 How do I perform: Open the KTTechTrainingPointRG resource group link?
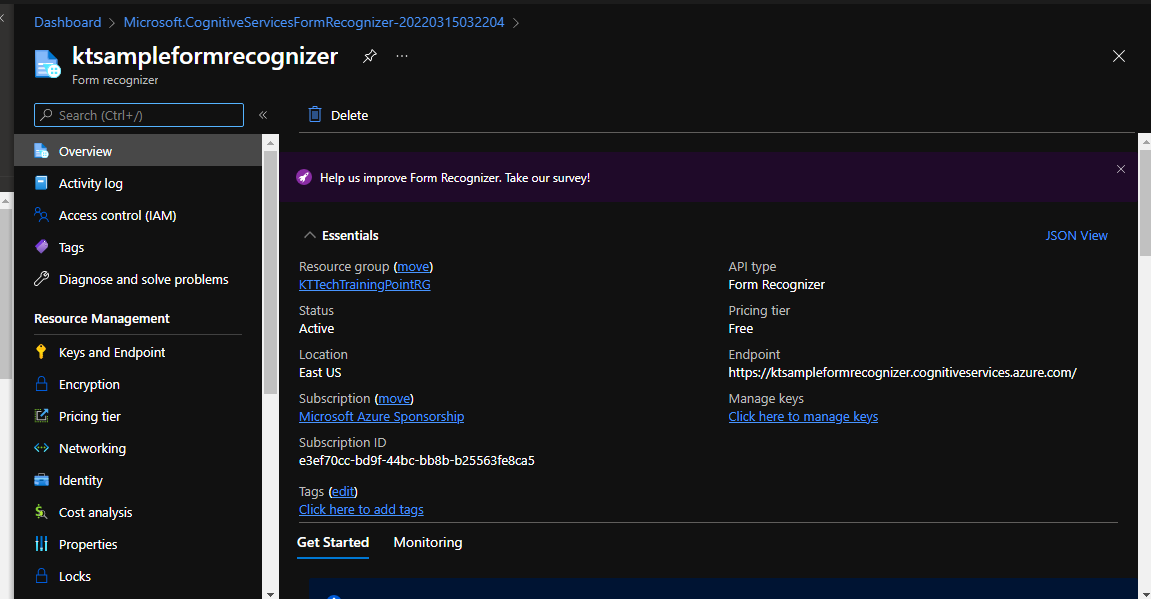tap(364, 284)
